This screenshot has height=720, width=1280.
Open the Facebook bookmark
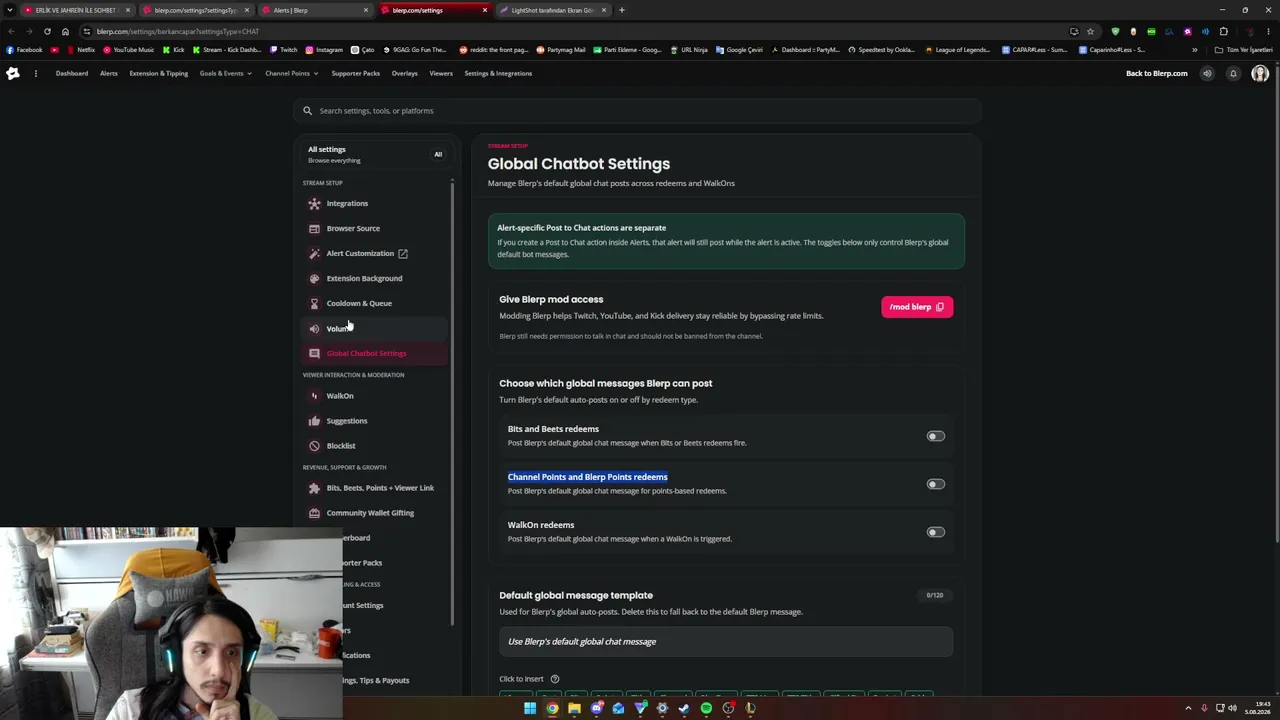(25, 50)
